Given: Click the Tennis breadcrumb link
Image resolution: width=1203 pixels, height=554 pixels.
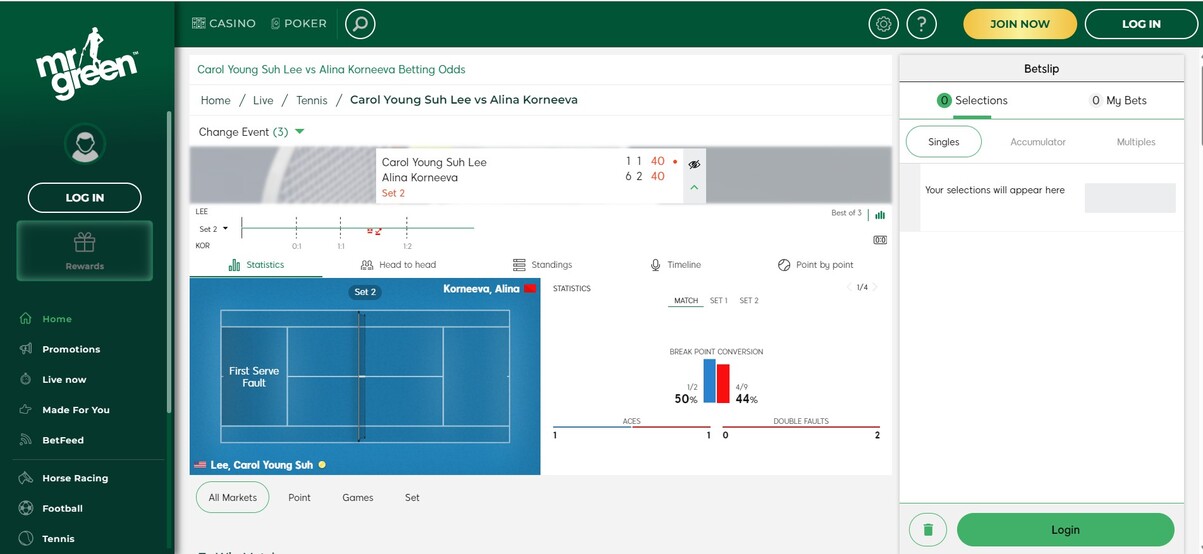Looking at the screenshot, I should (x=311, y=100).
